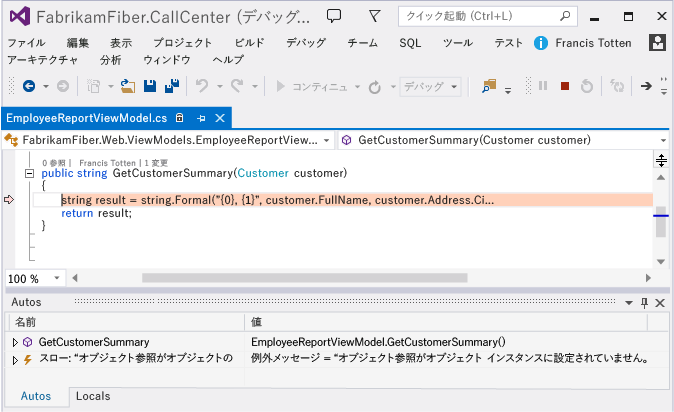Open the Undo history dropdown arrow
The width and height of the screenshot is (674, 412).
click(220, 86)
